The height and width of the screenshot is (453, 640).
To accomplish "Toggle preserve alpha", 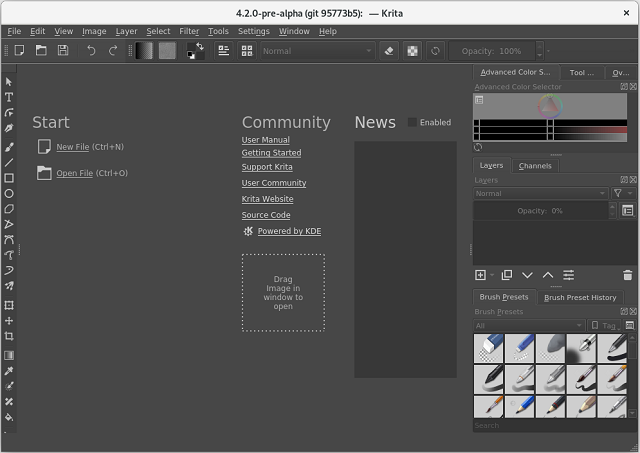I will pyautogui.click(x=412, y=51).
